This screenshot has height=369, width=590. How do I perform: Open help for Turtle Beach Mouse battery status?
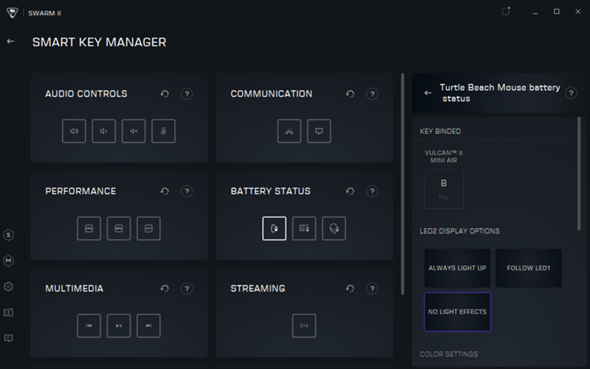(x=571, y=93)
